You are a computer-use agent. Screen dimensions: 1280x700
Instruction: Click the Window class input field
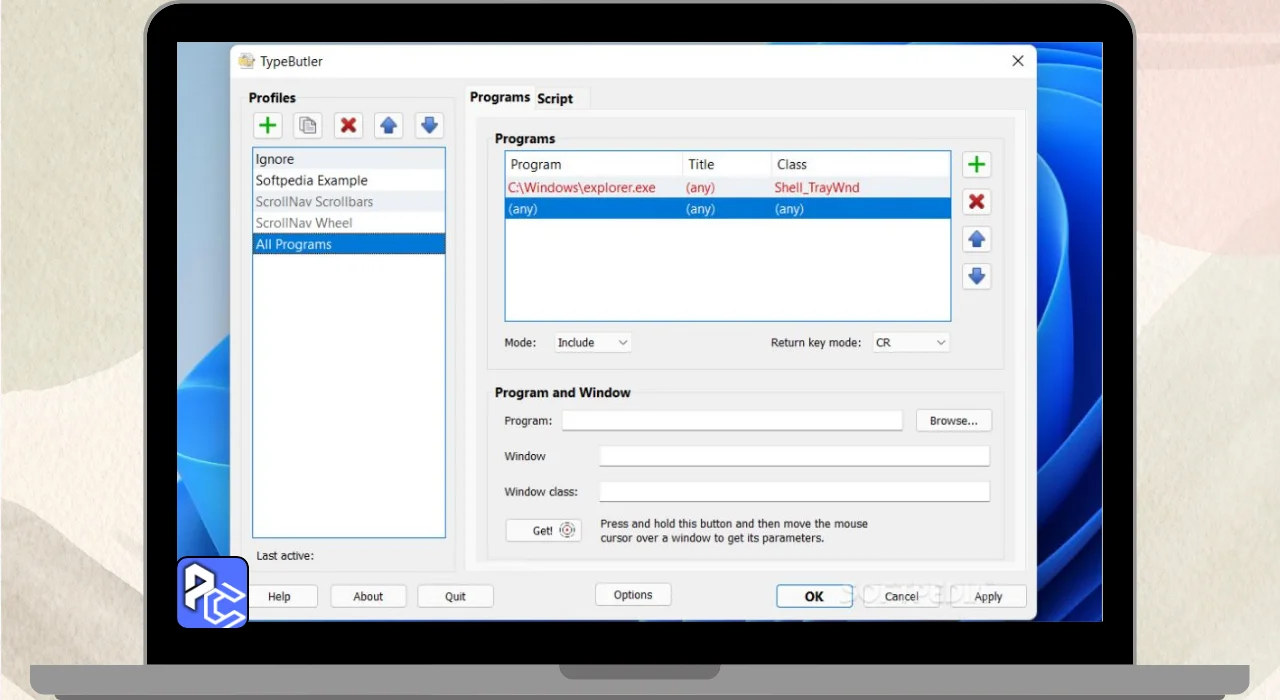(794, 492)
